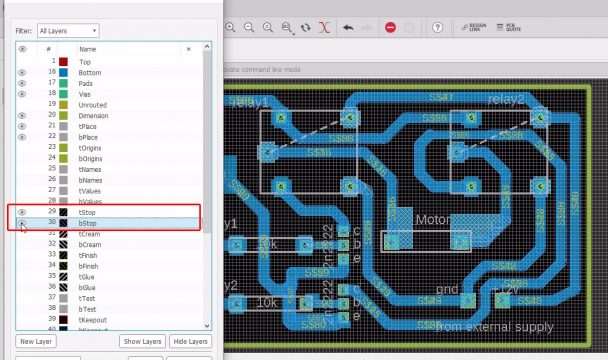Click the red stop command icon

tap(390, 28)
